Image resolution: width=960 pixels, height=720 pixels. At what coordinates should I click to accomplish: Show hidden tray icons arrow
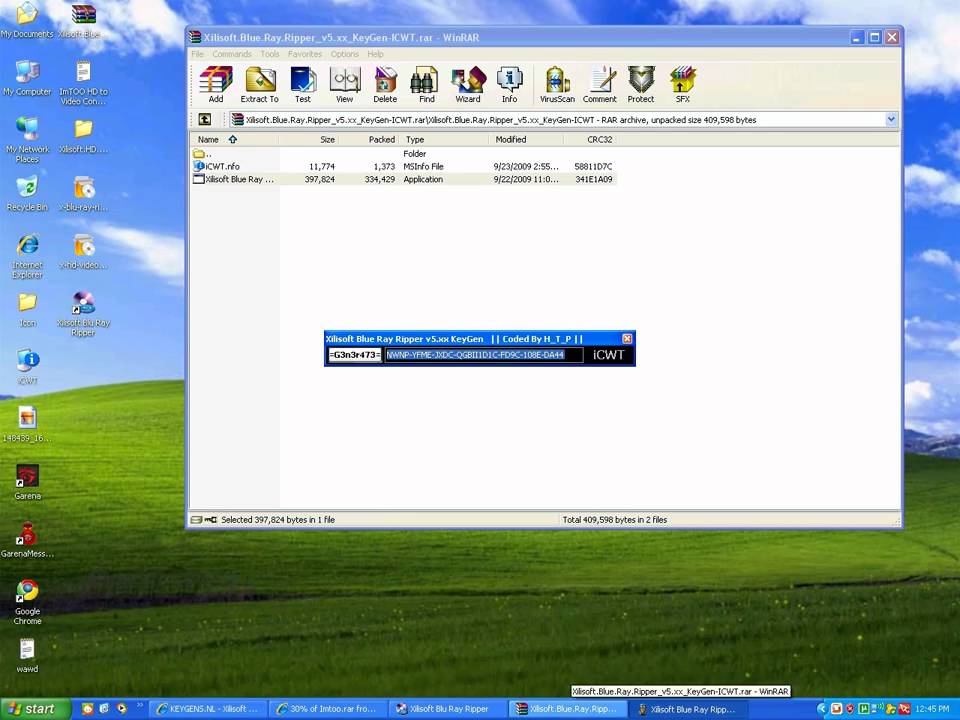[822, 709]
